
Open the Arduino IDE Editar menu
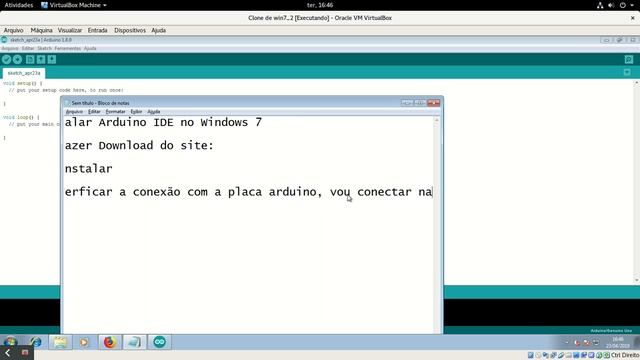click(x=28, y=48)
